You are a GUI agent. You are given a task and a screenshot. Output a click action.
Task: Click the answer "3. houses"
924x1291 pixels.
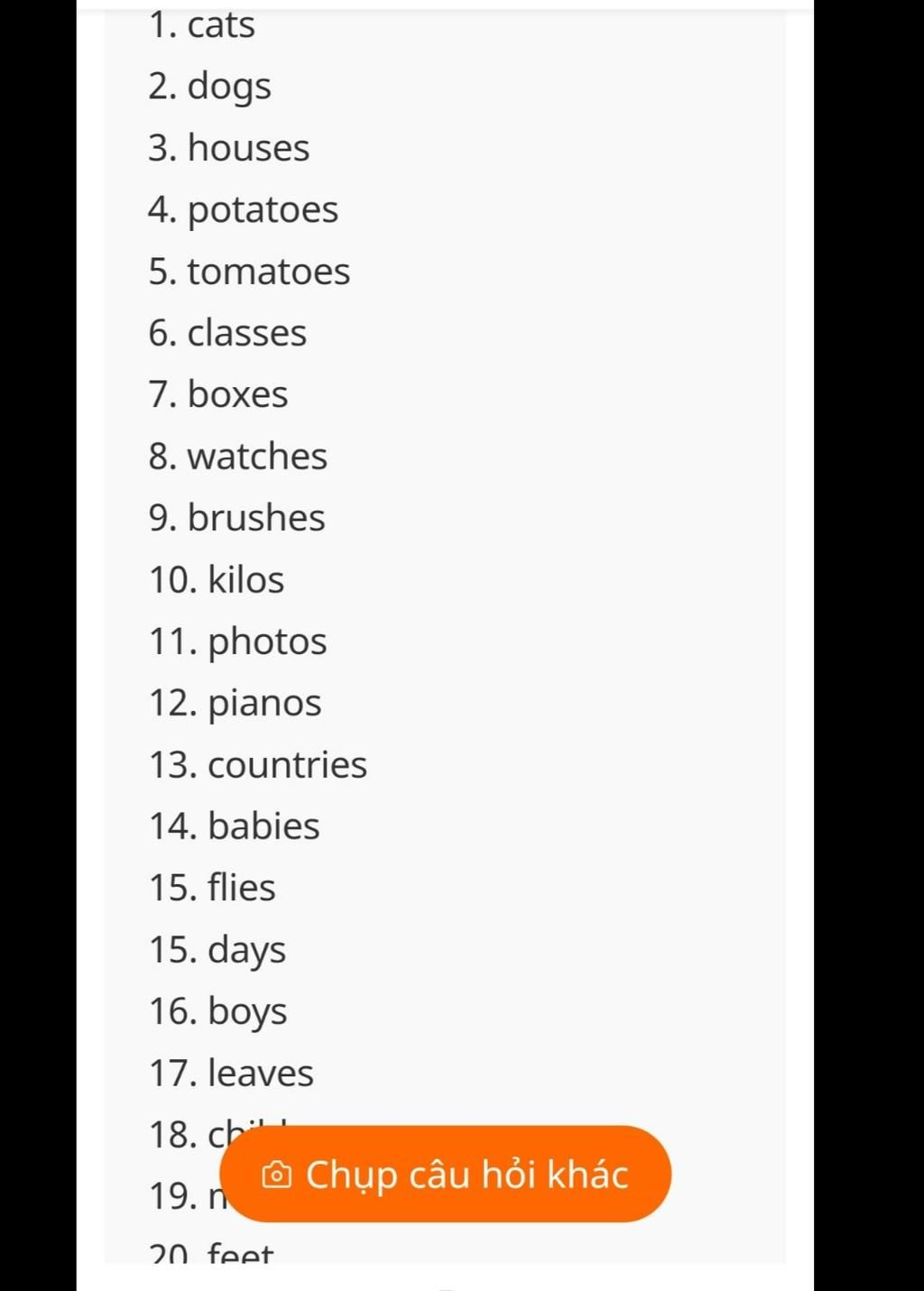(229, 148)
